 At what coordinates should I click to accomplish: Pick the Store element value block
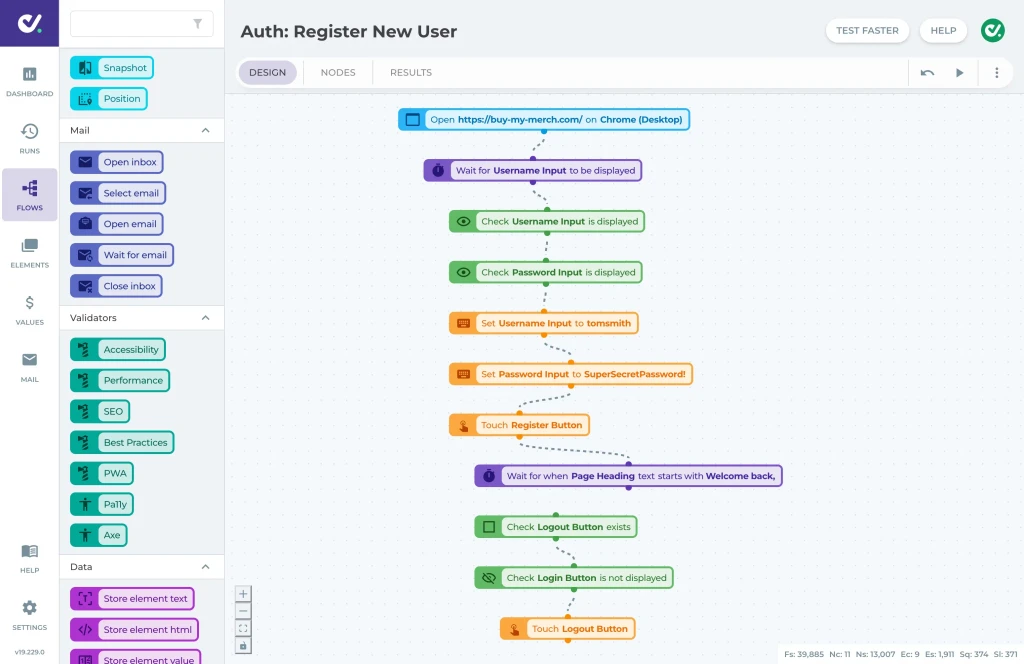[135, 657]
